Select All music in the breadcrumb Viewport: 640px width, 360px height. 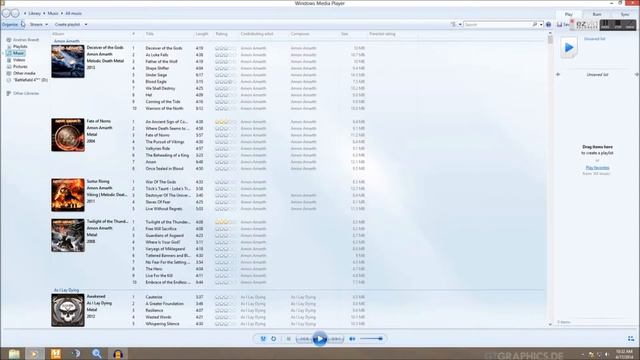click(73, 13)
